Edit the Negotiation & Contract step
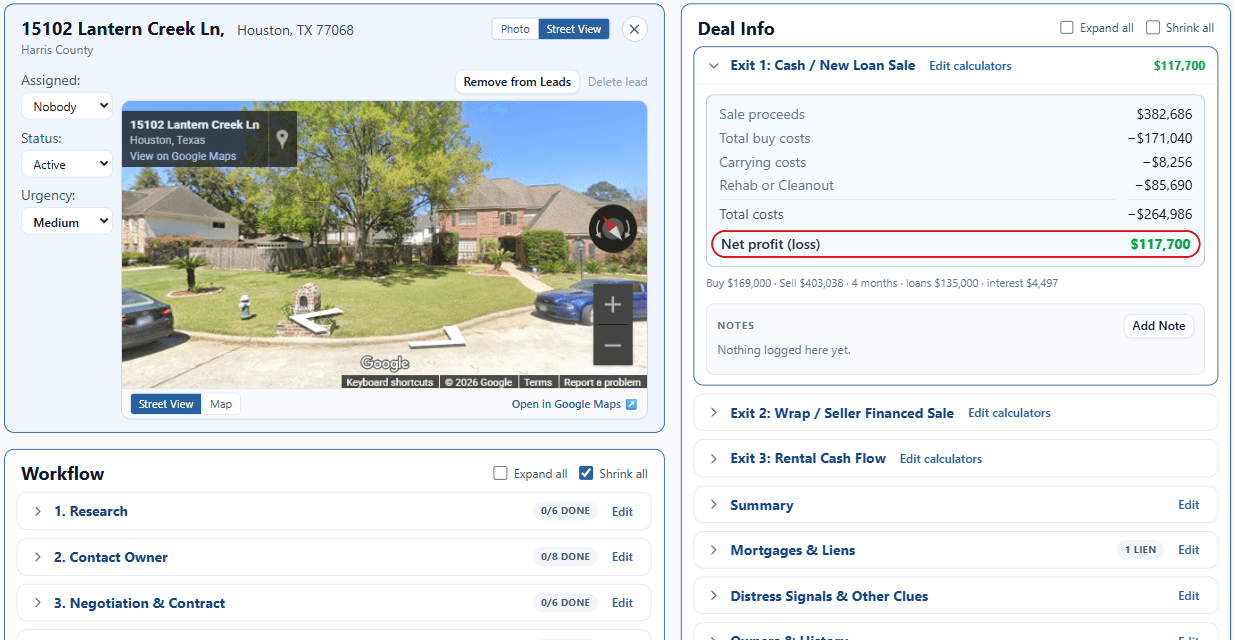The height and width of the screenshot is (640, 1235). click(622, 603)
